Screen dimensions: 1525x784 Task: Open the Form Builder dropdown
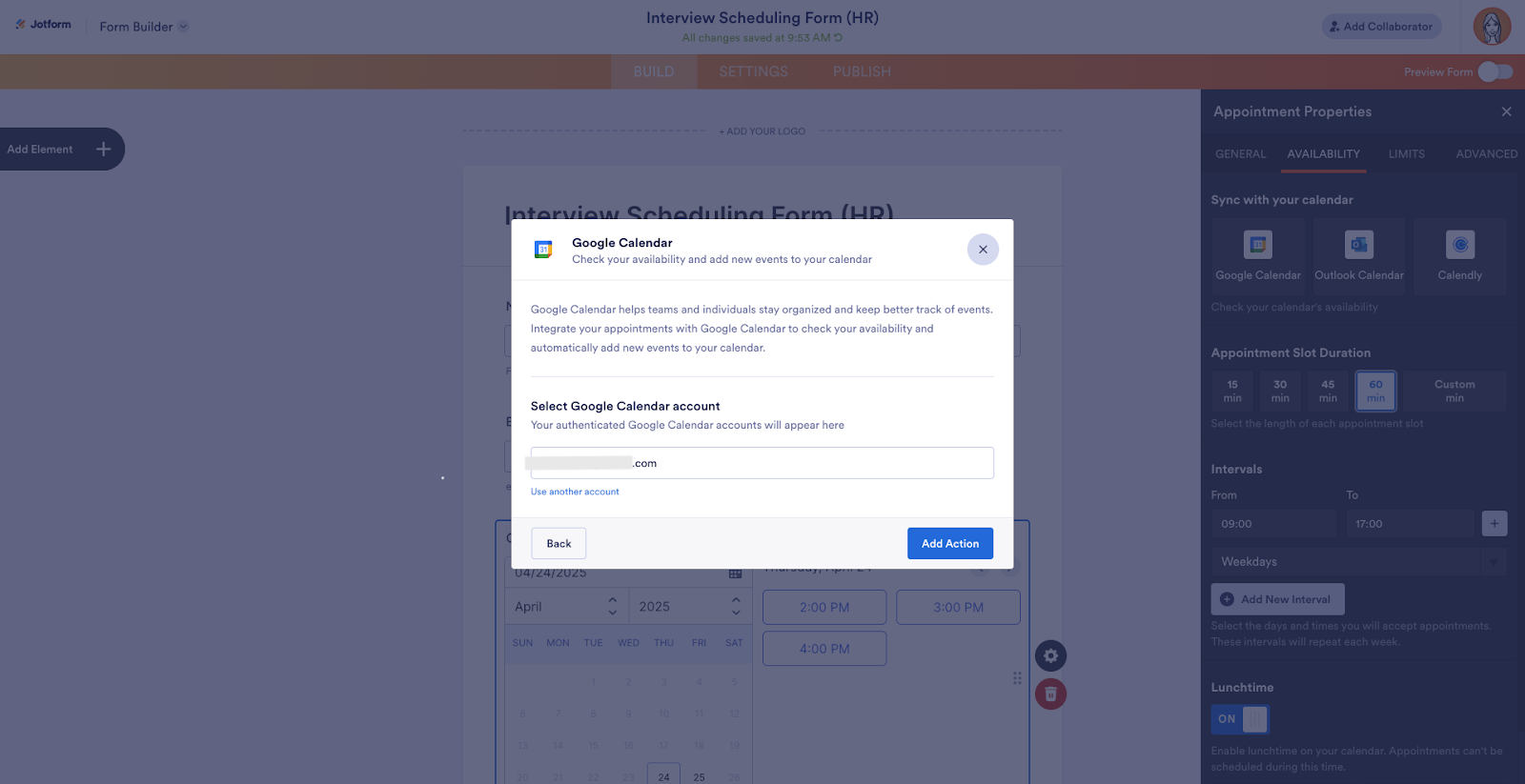pos(144,27)
